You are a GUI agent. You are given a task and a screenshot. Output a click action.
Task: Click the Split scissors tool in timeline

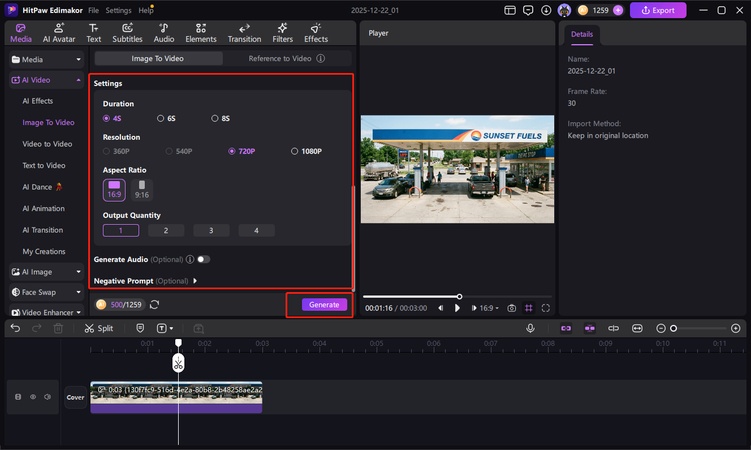click(x=99, y=328)
